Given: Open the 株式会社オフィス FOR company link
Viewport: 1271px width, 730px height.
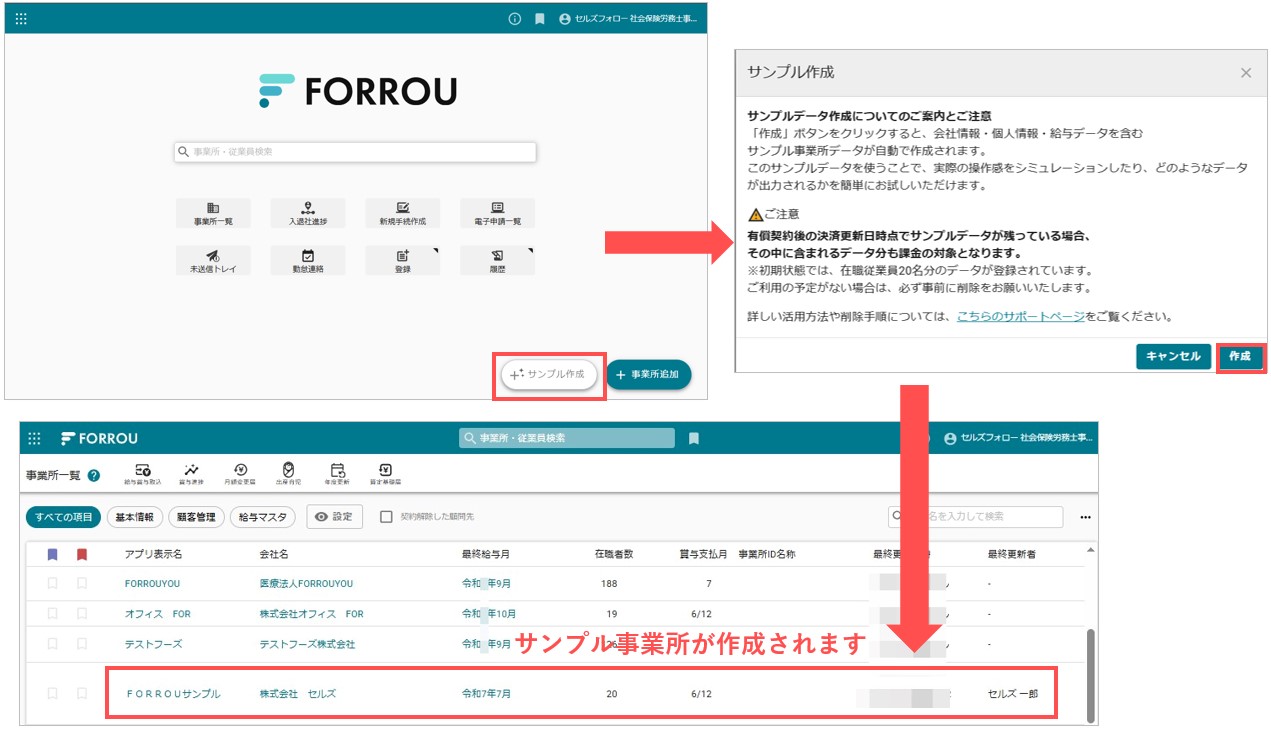Looking at the screenshot, I should [311, 614].
